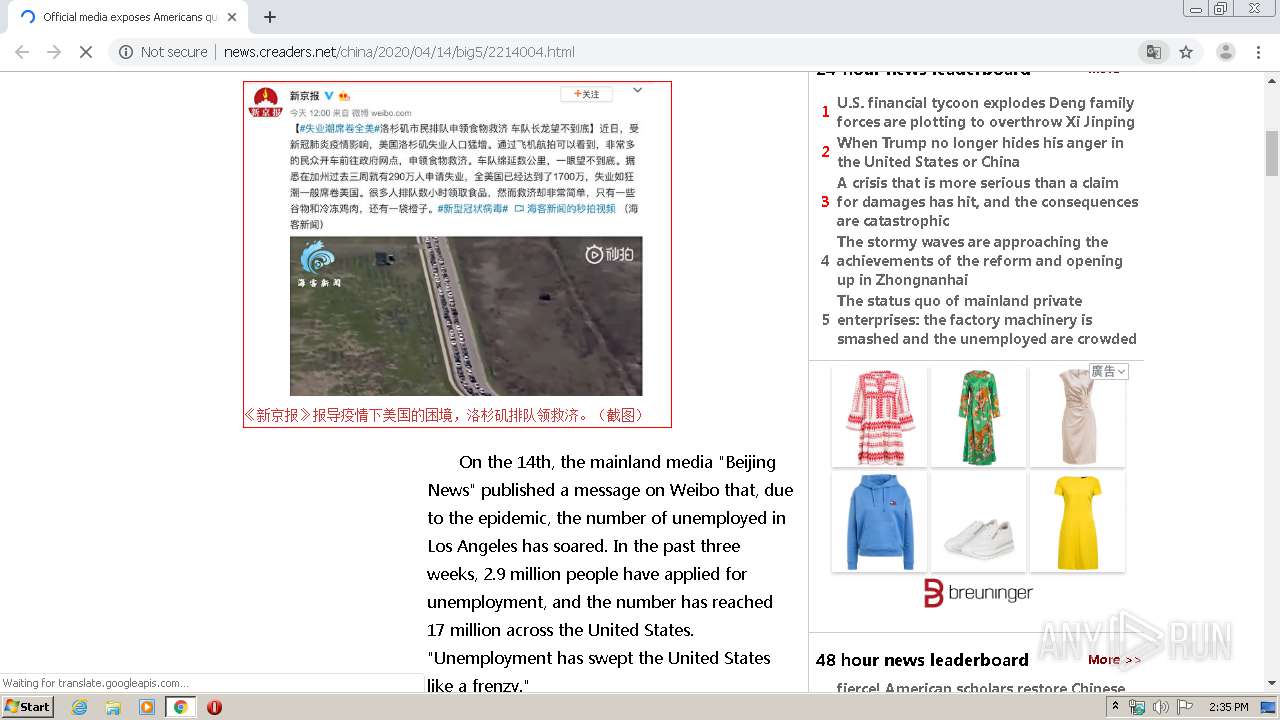Viewport: 1280px width, 720px height.
Task: Click the breuninger logo
Action: 978,593
